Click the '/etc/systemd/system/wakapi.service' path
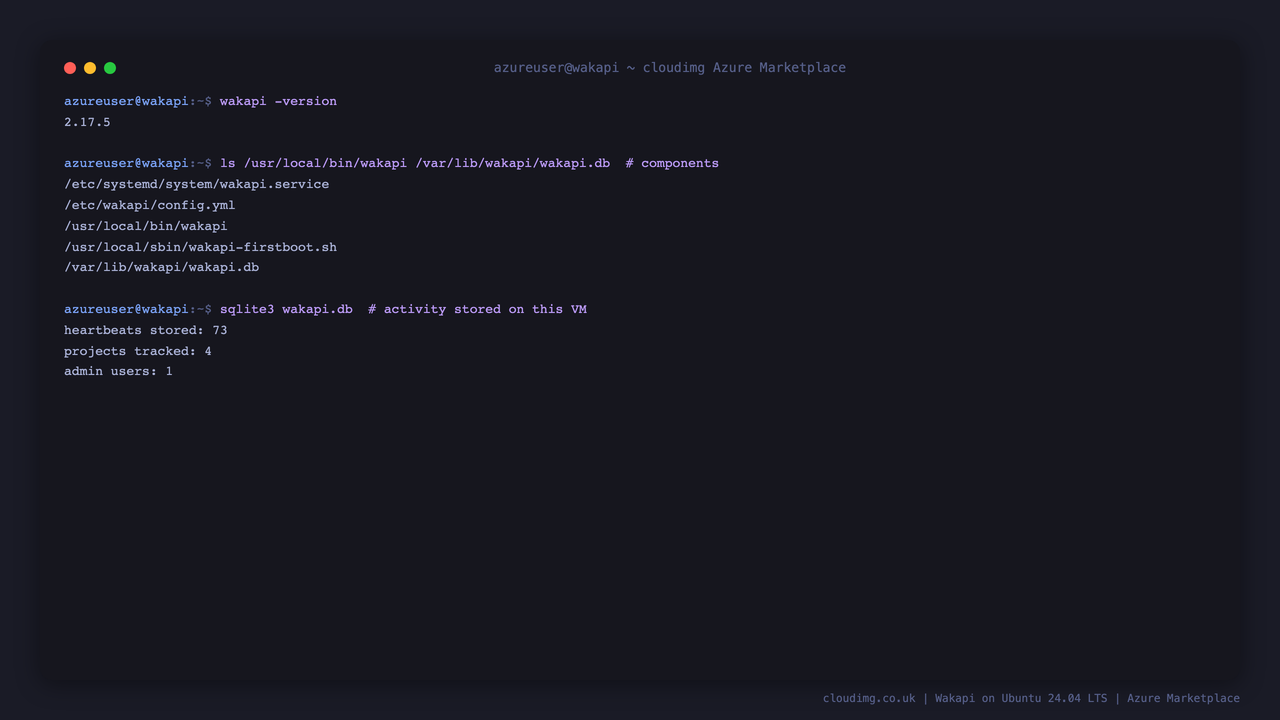 (x=196, y=184)
